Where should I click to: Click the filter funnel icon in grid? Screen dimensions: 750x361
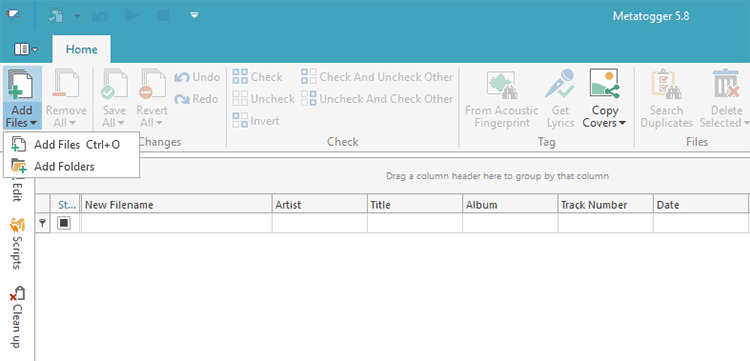coord(43,223)
